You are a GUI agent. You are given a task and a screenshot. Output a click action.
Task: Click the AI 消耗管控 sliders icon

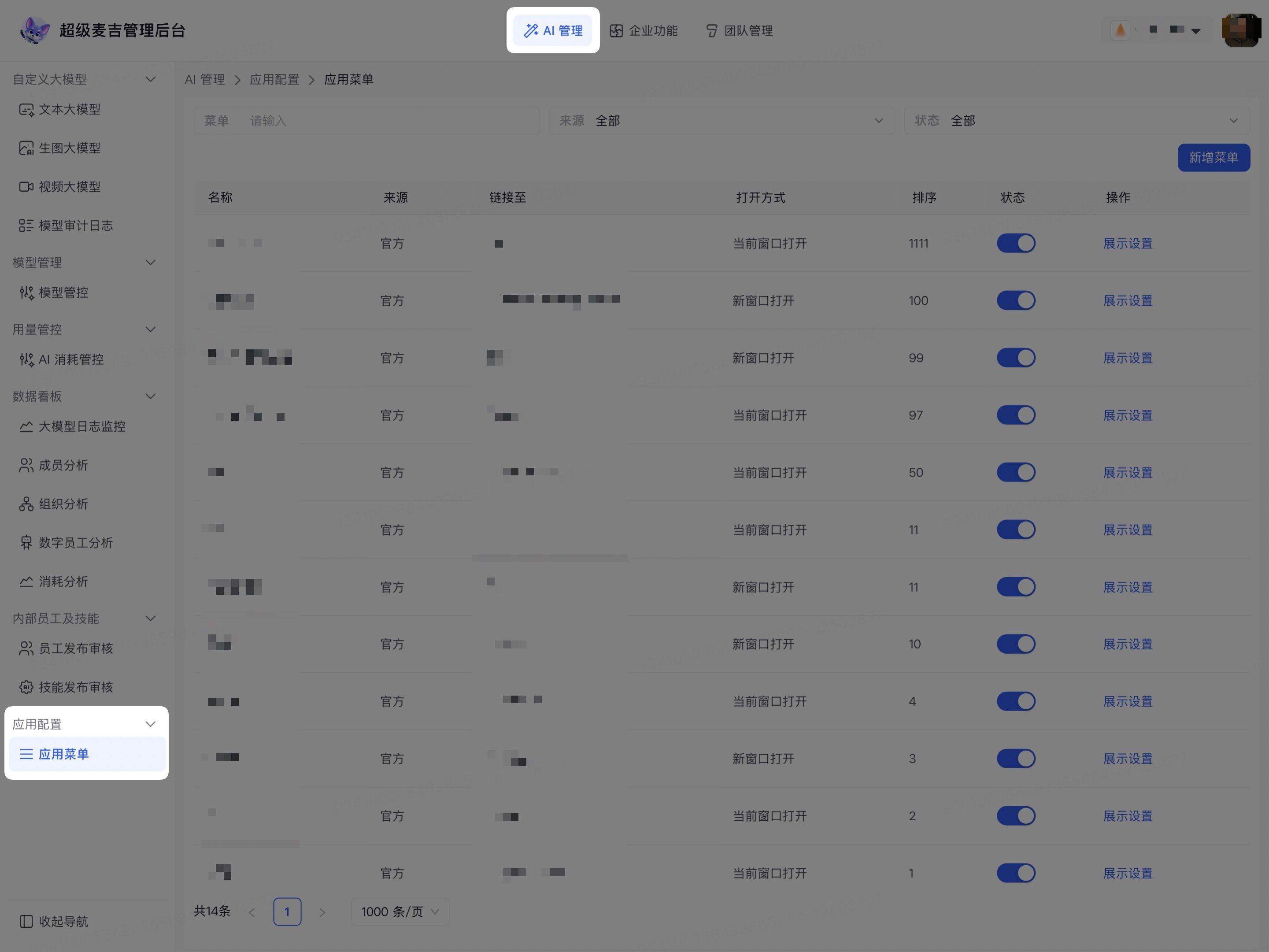pyautogui.click(x=26, y=360)
